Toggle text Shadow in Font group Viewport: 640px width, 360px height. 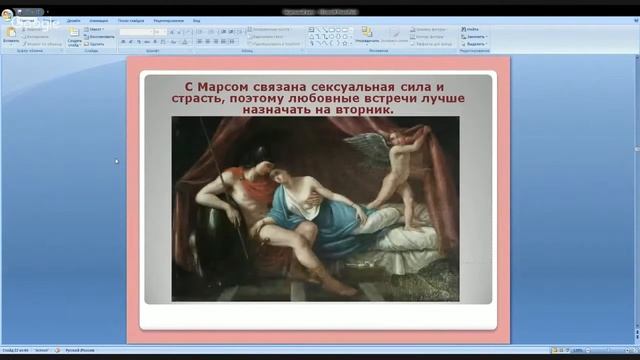(x=155, y=42)
